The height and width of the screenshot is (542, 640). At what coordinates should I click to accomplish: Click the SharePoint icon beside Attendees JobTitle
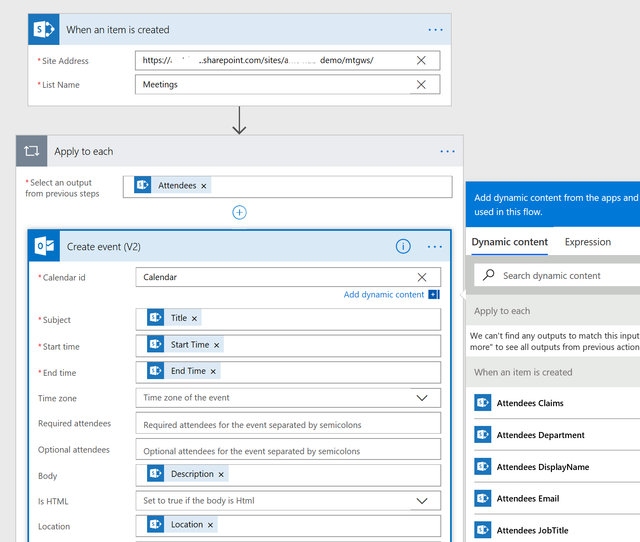(x=482, y=530)
